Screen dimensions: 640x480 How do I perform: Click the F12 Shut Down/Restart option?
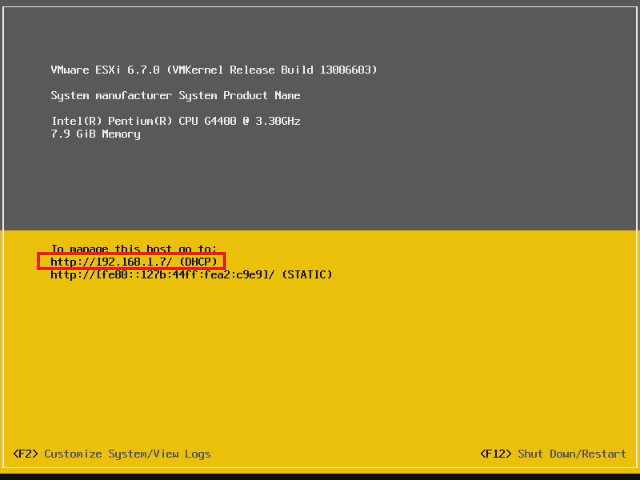[553, 454]
